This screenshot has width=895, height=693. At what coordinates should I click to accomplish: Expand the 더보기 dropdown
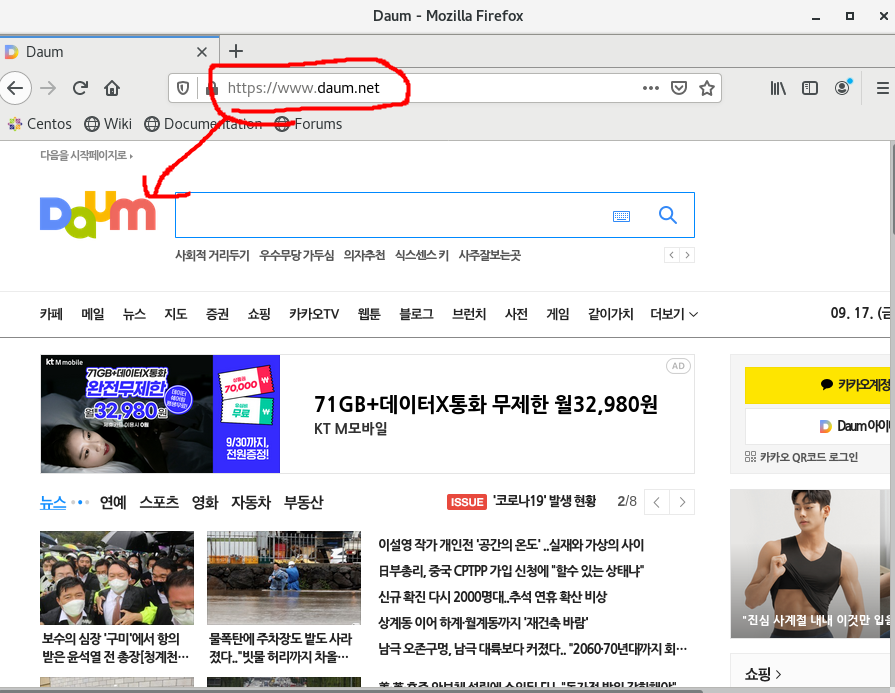[x=674, y=314]
